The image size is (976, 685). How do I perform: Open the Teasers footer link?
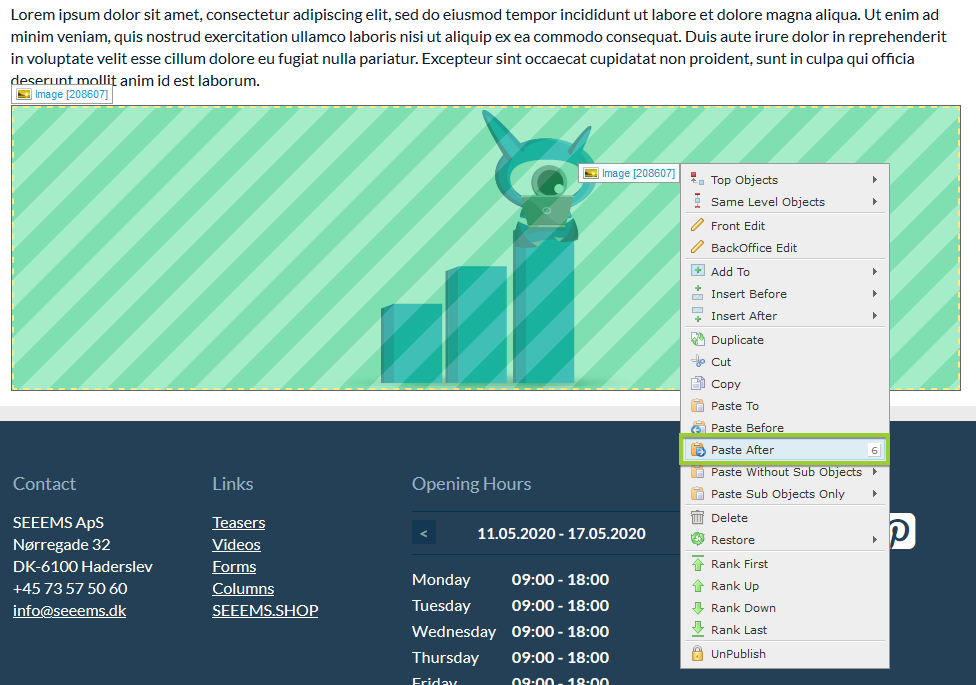coord(238,522)
